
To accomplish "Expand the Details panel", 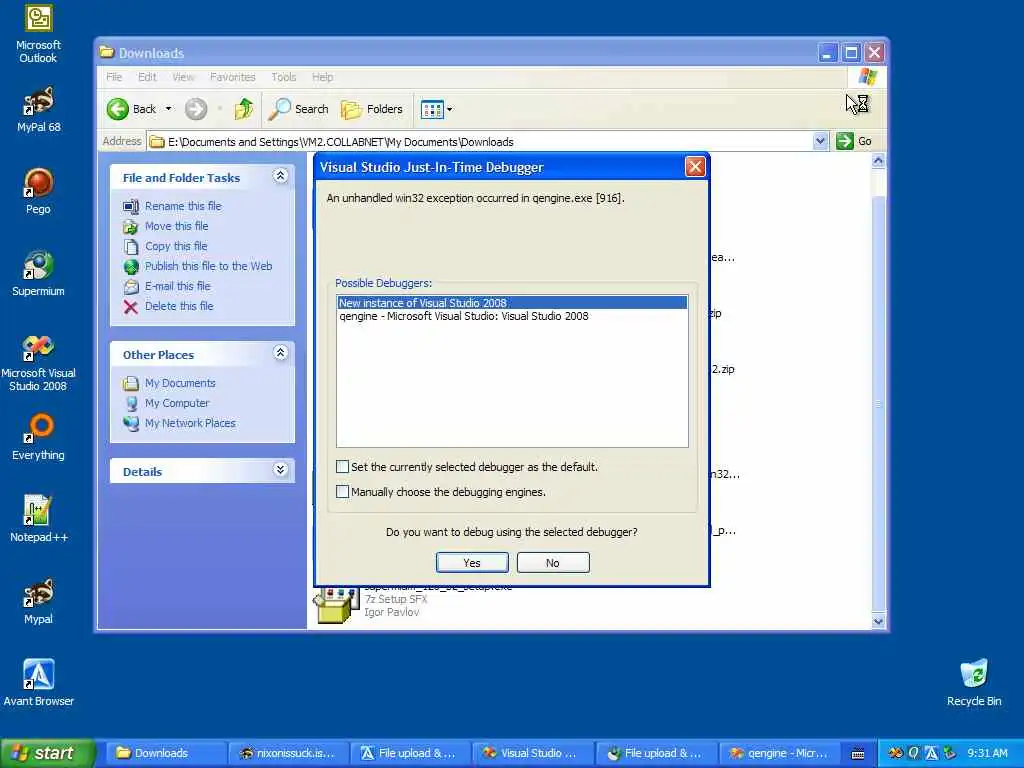I will pos(280,470).
